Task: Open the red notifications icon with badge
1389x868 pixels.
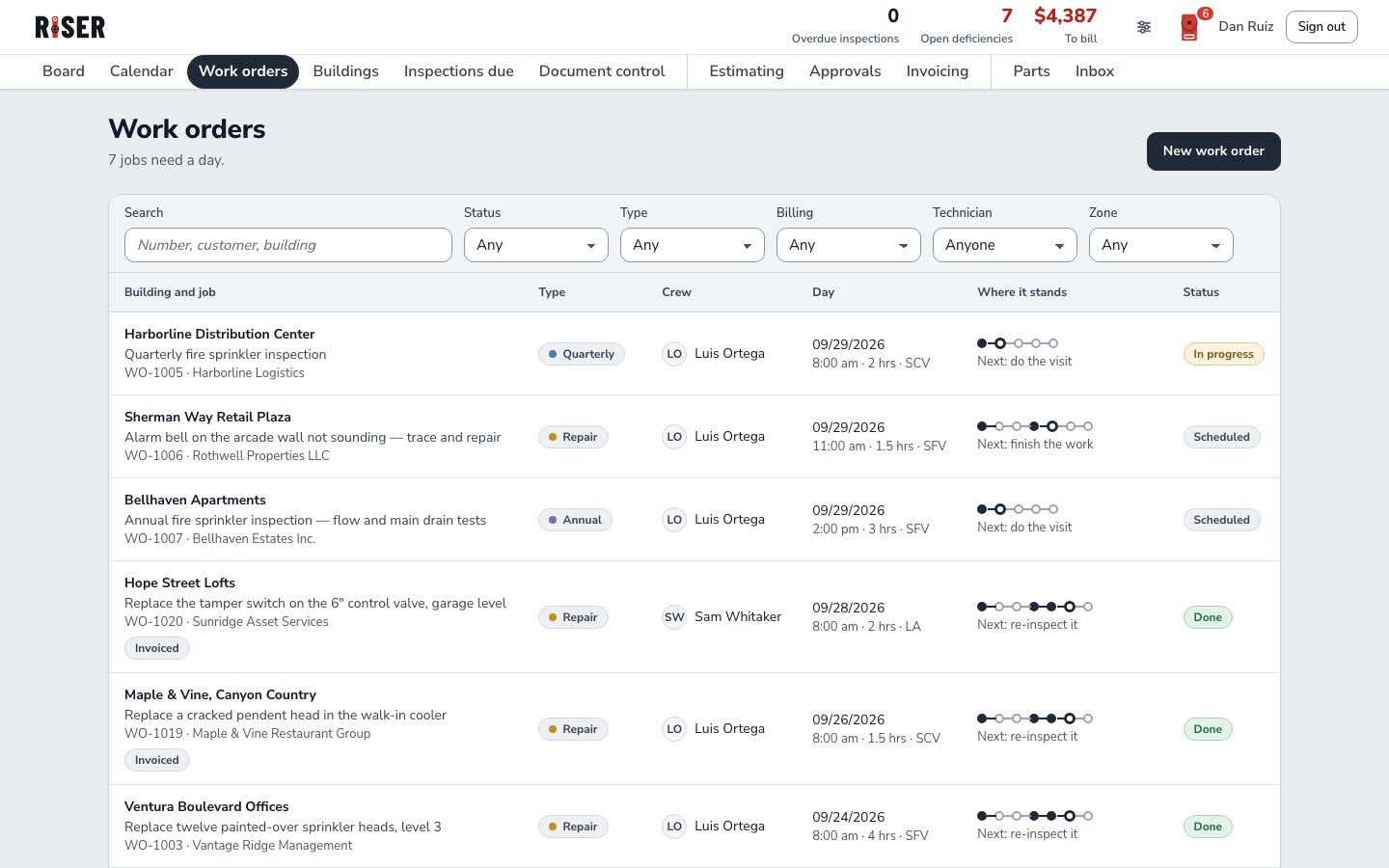Action: pyautogui.click(x=1190, y=27)
